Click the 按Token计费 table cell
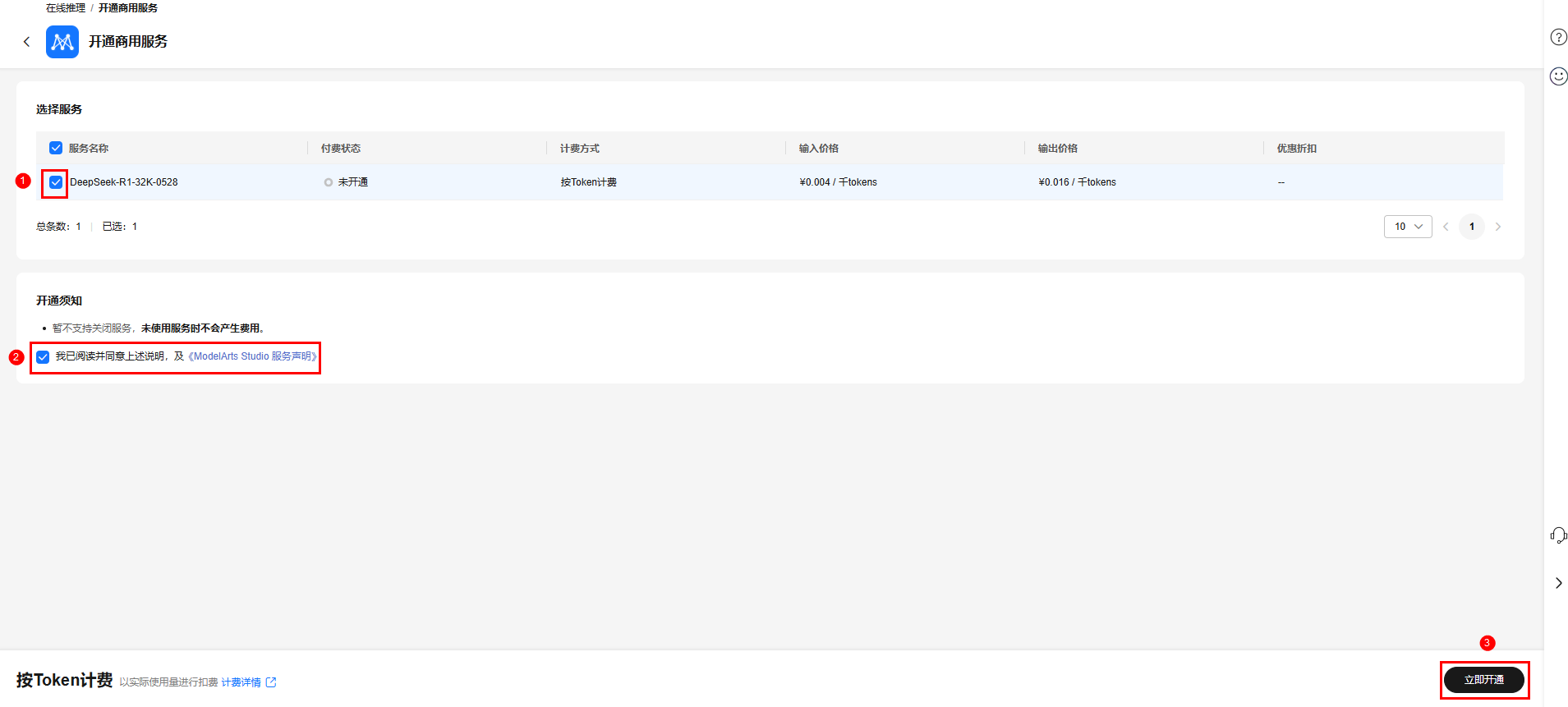Image resolution: width=1568 pixels, height=707 pixels. tap(589, 182)
